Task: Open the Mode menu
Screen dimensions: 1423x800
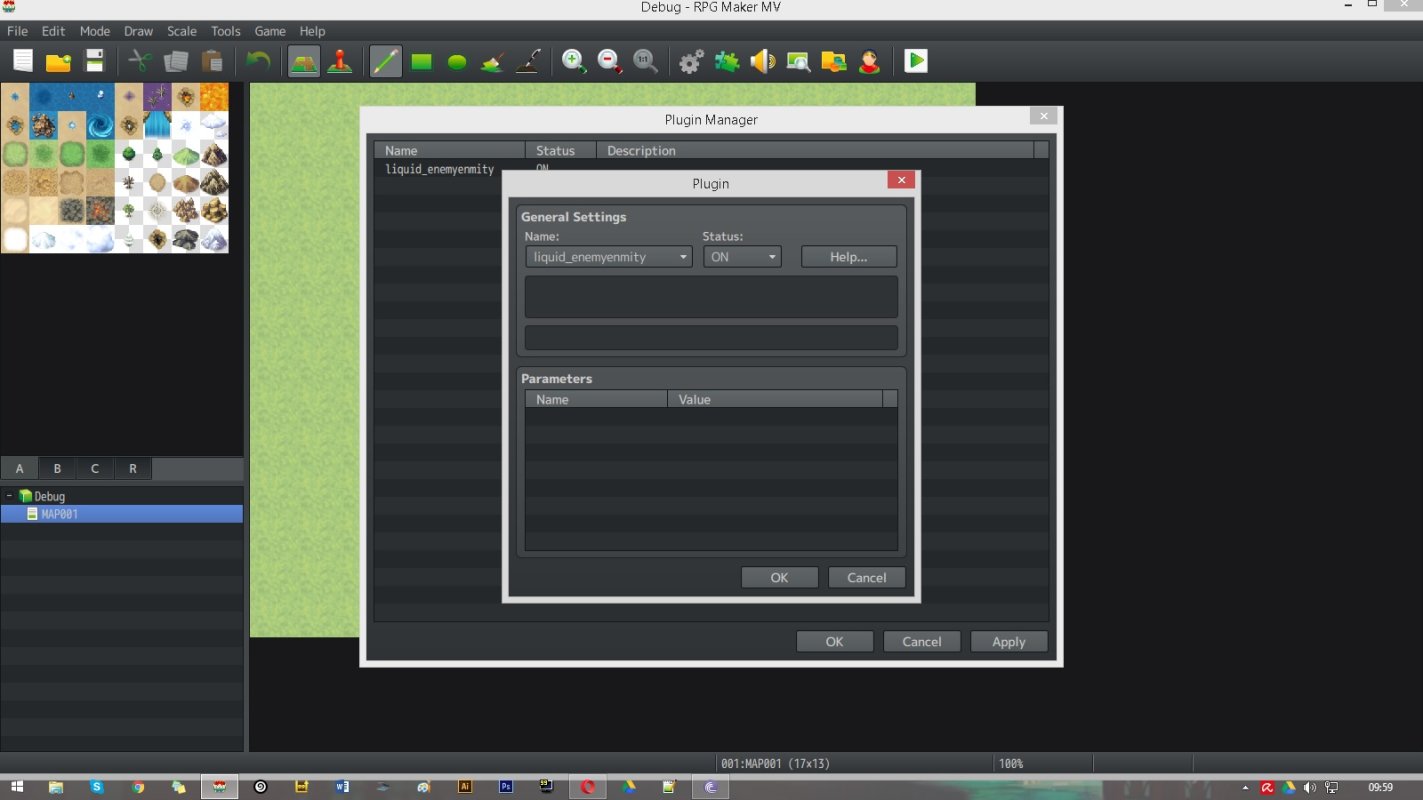Action: tap(95, 31)
